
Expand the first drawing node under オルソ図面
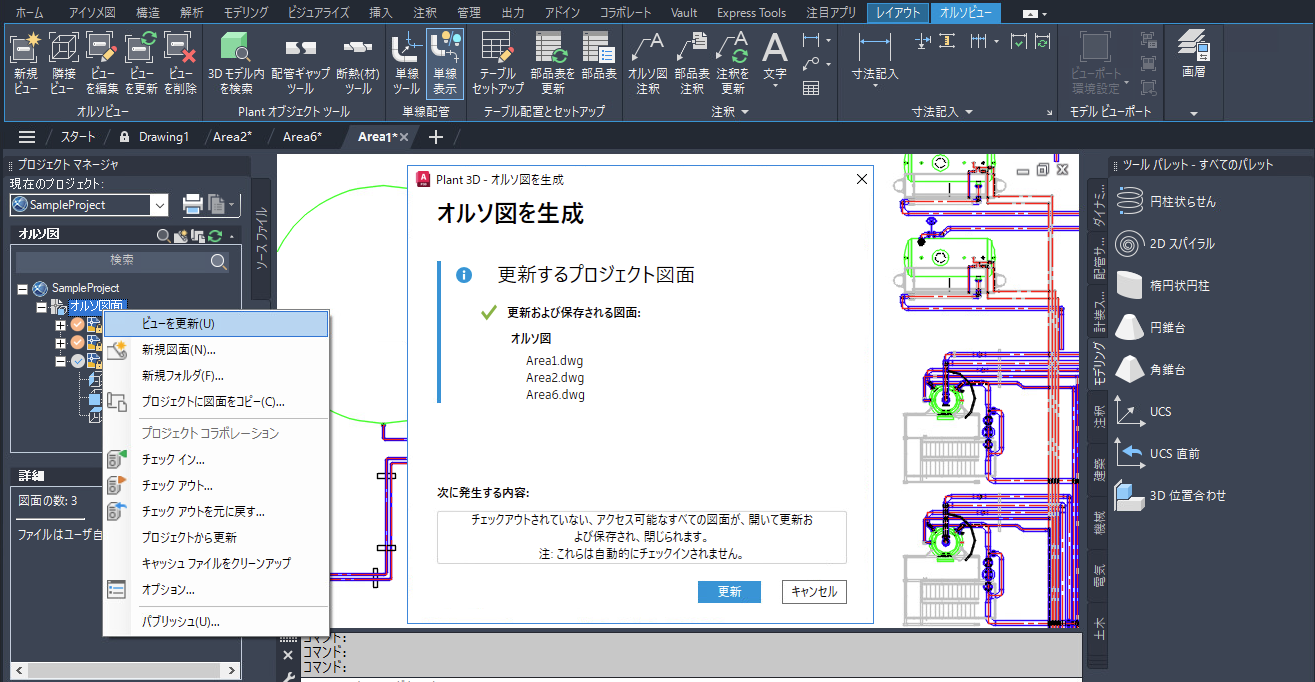(60, 325)
